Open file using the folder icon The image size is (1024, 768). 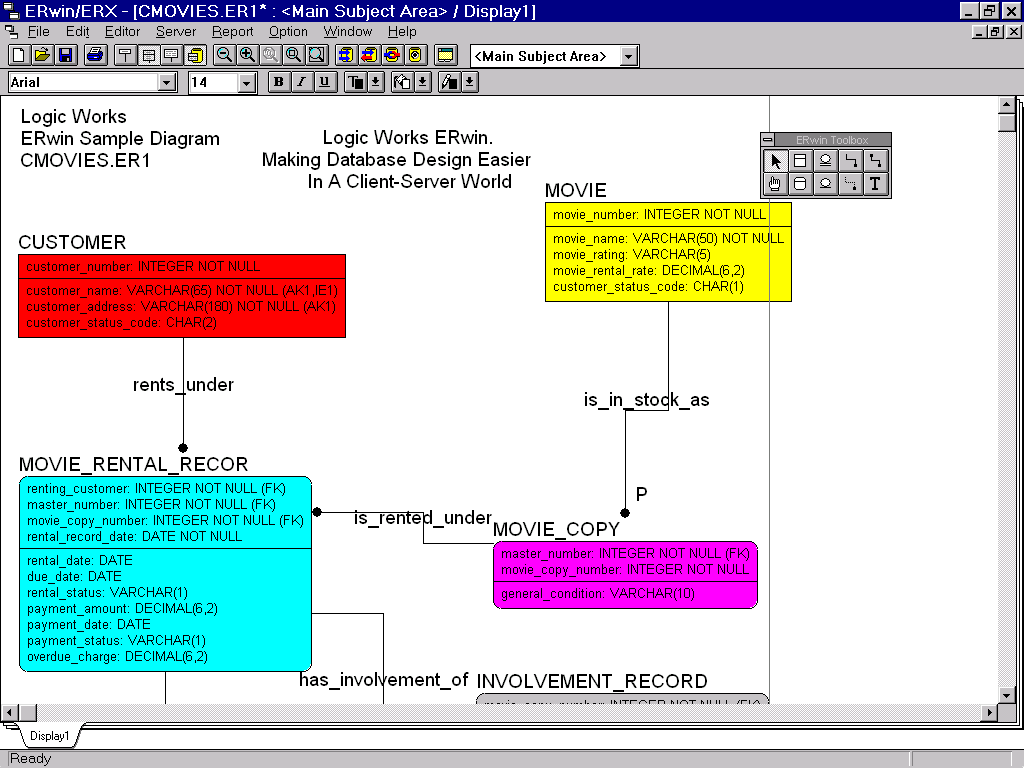click(x=42, y=55)
